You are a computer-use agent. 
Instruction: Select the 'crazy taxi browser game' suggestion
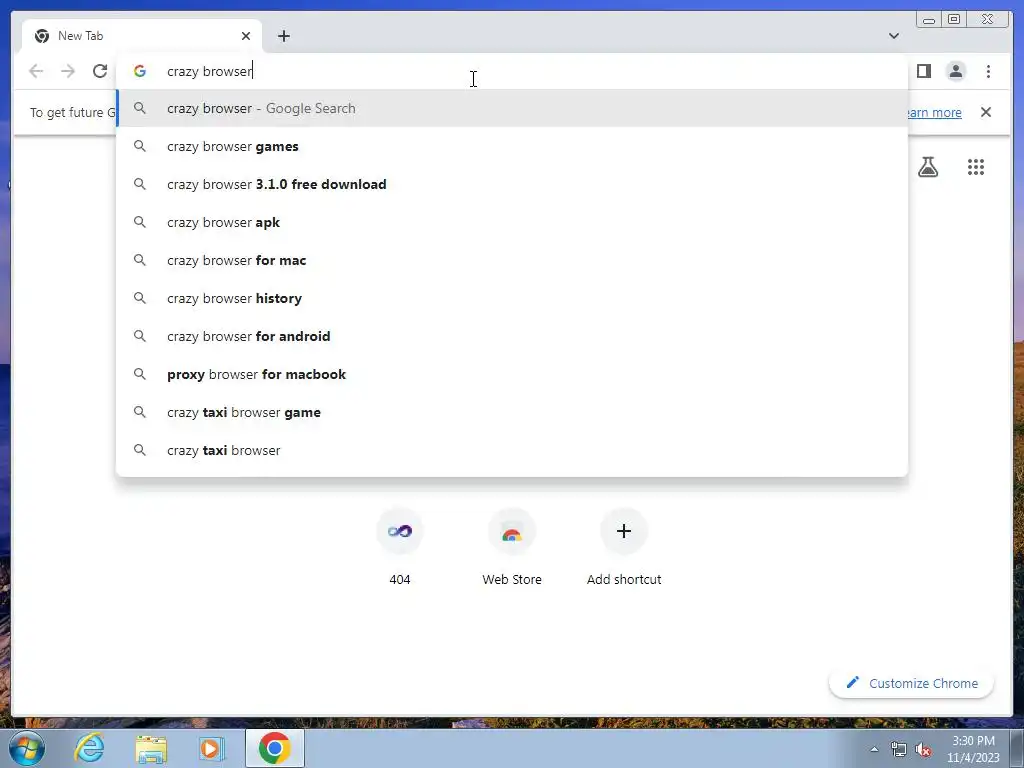point(512,412)
